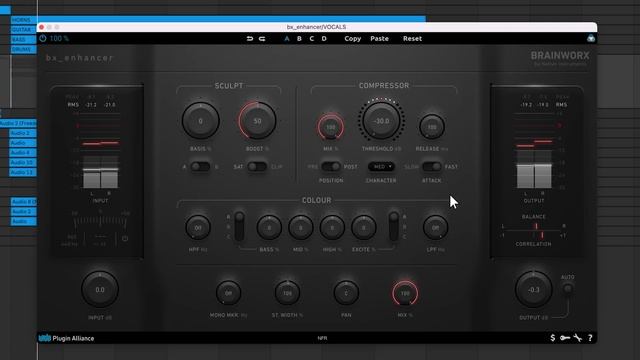Image resolution: width=640 pixels, height=360 pixels.
Task: Switch compressor position PRE/POST toggle
Action: click(331, 167)
